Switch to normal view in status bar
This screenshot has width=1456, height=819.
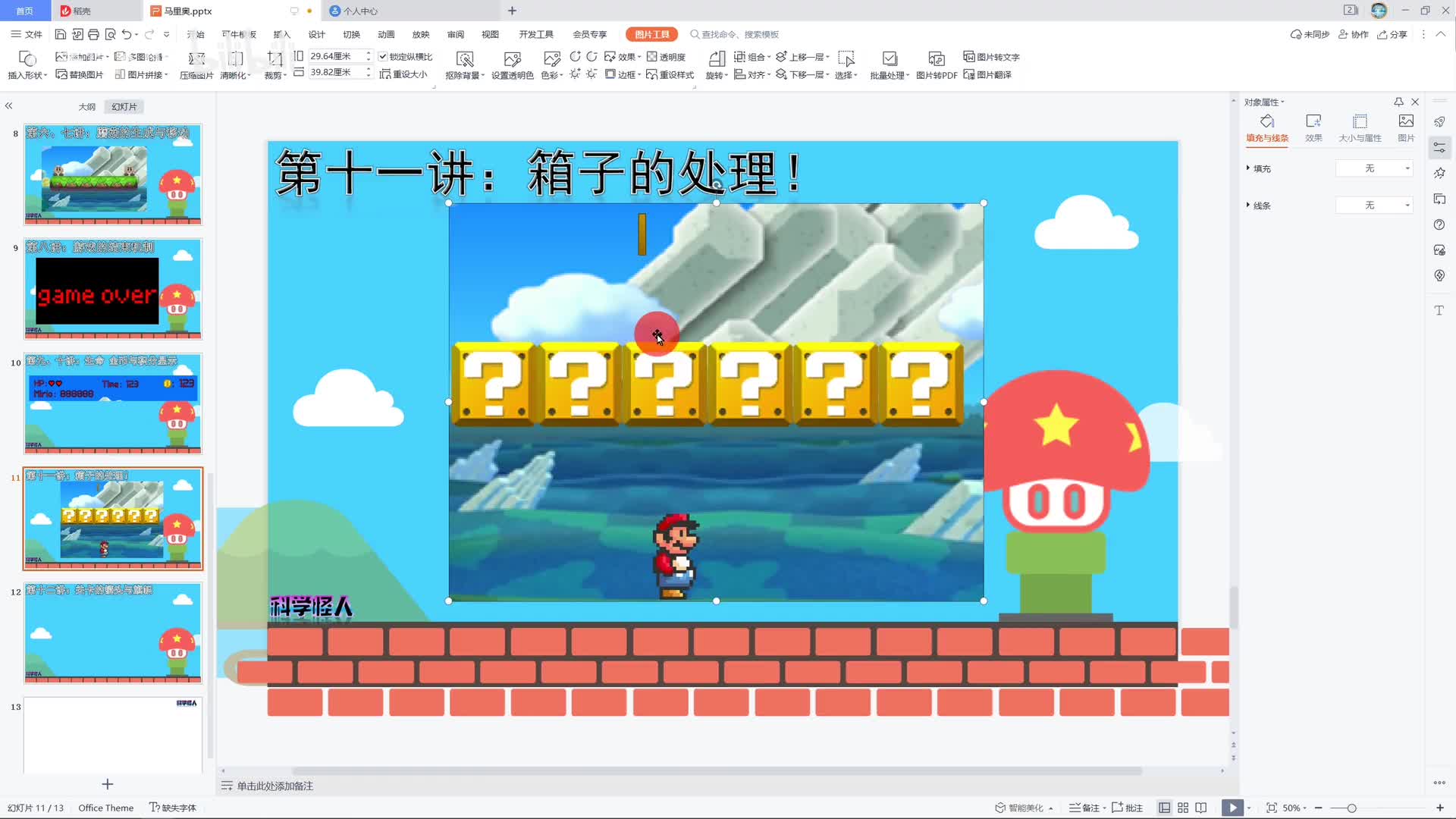coord(1164,808)
